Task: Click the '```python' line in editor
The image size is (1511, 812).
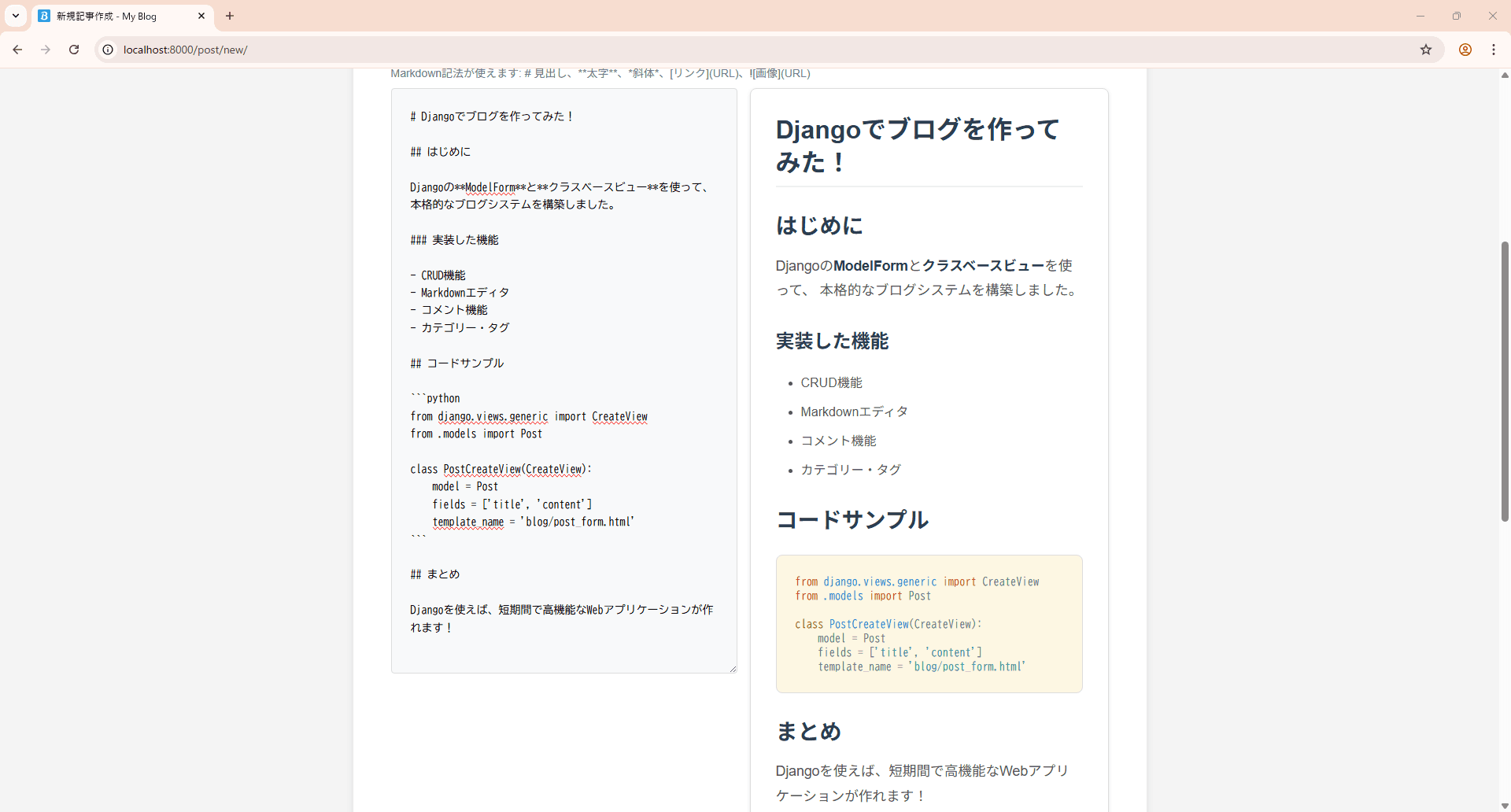Action: (435, 399)
